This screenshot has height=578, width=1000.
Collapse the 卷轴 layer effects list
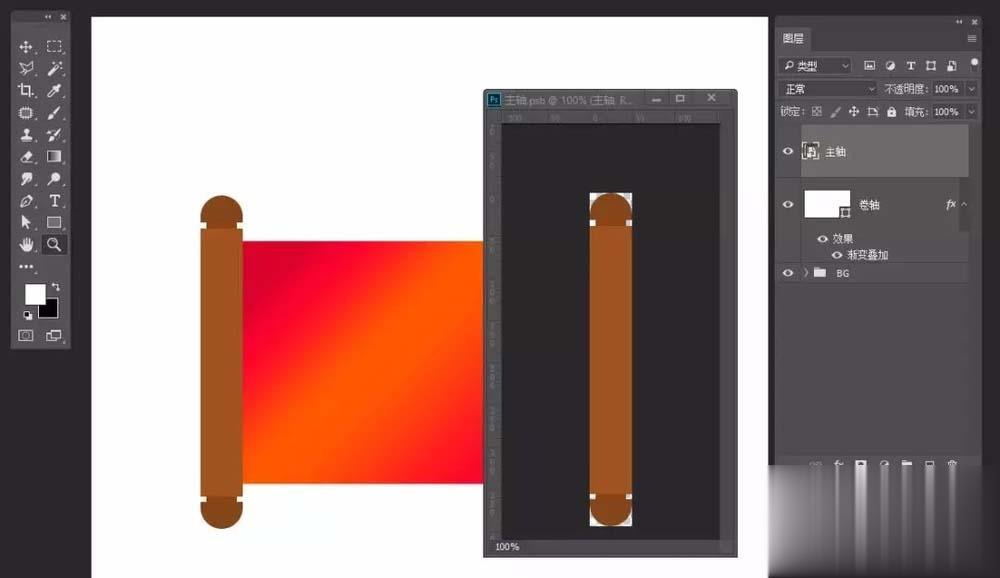[964, 204]
